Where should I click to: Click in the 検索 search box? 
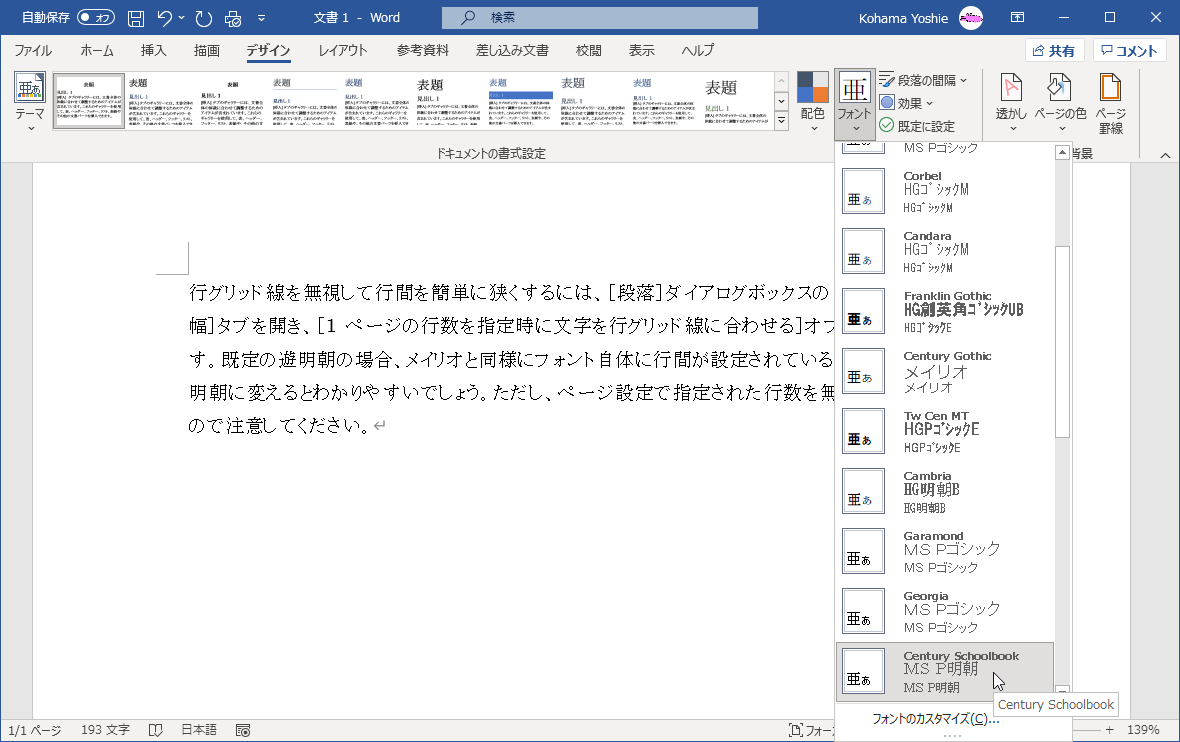tap(600, 17)
